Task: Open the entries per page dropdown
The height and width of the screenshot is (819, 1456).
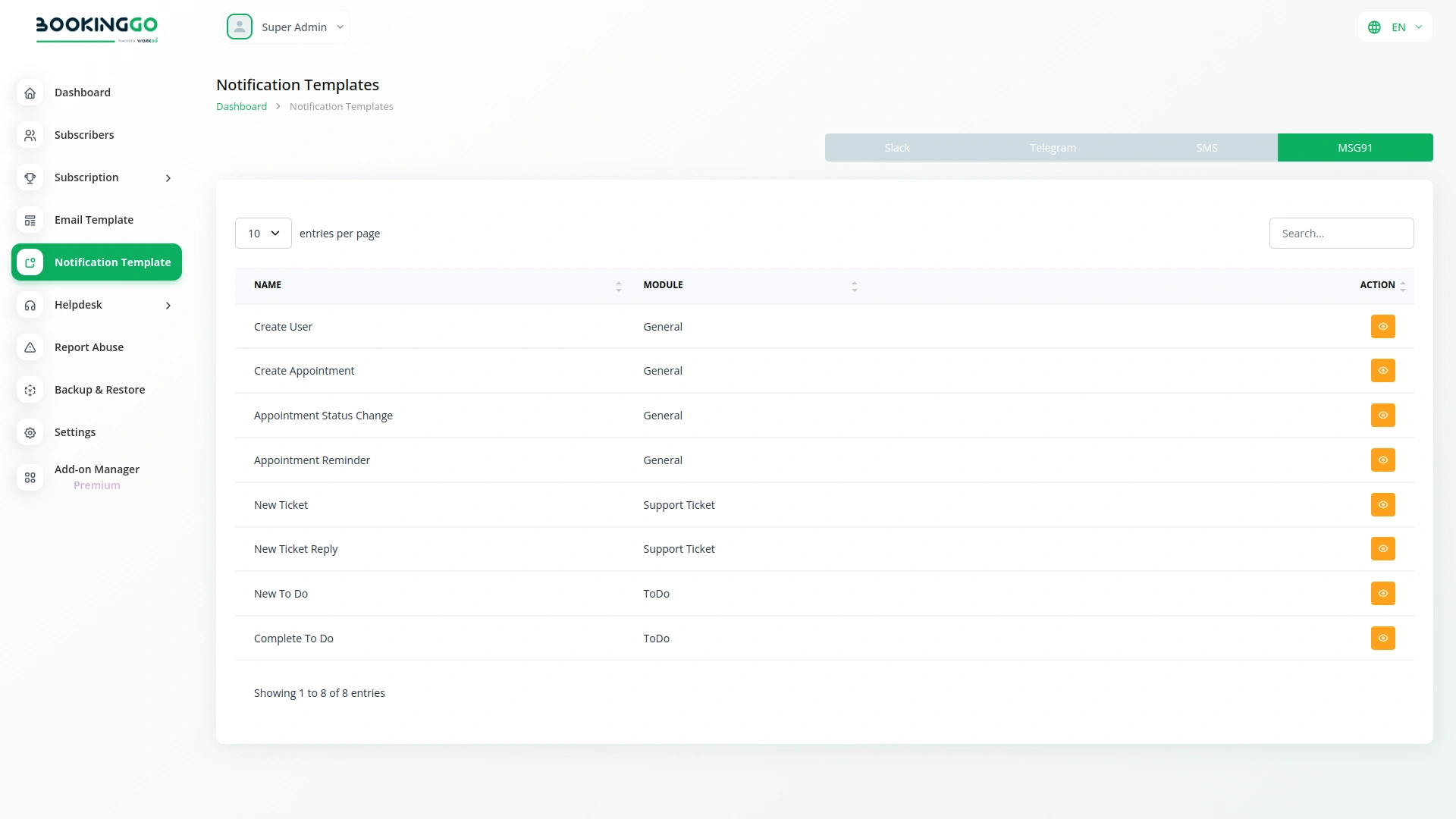Action: pyautogui.click(x=263, y=234)
